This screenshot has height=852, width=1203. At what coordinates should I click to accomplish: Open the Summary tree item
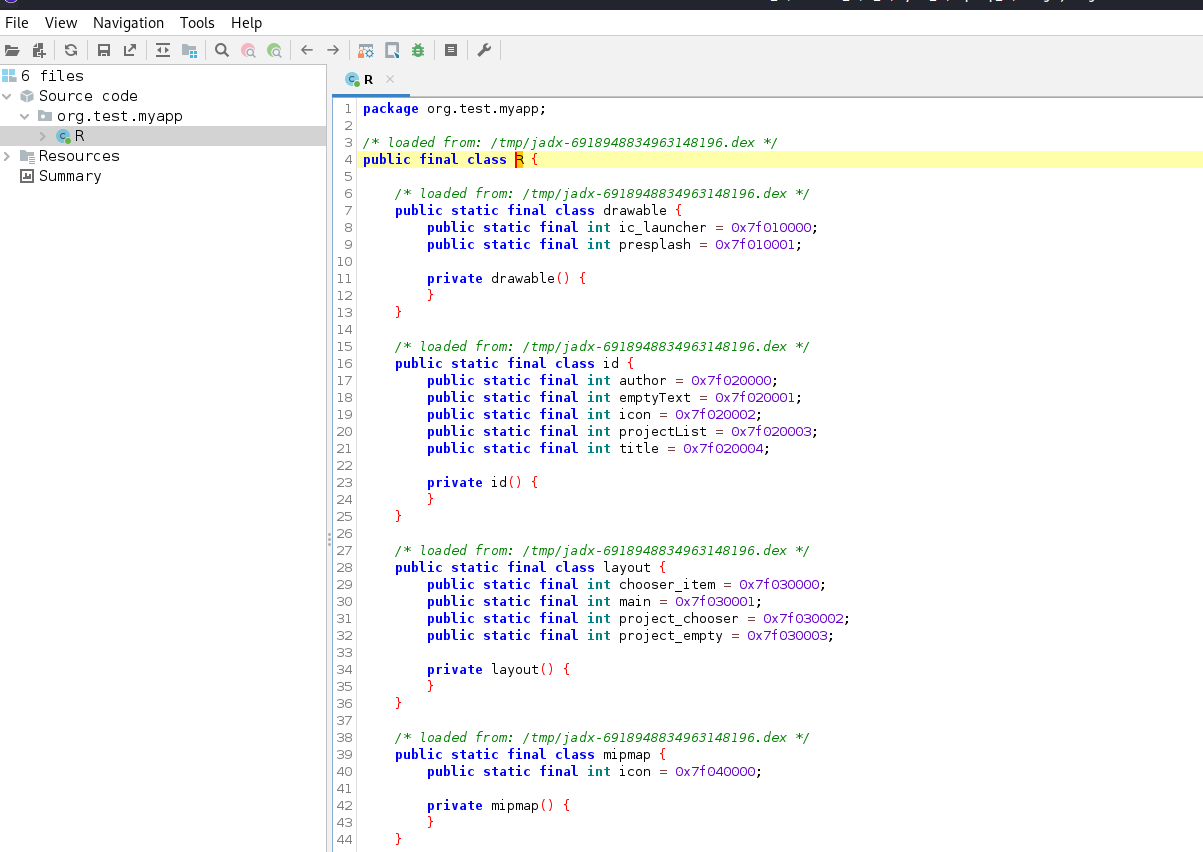[x=70, y=176]
